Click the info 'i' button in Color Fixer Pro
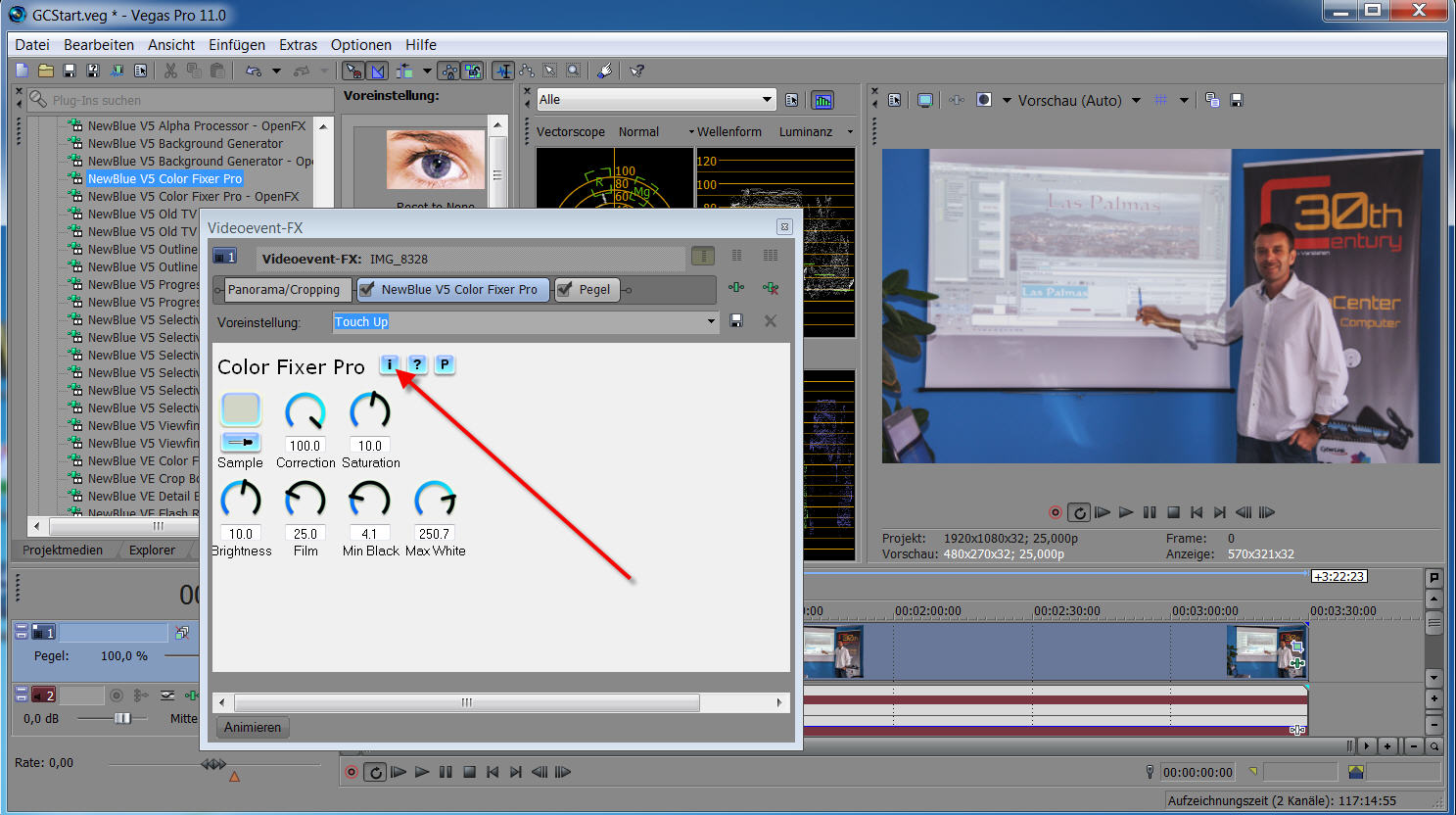 point(390,364)
